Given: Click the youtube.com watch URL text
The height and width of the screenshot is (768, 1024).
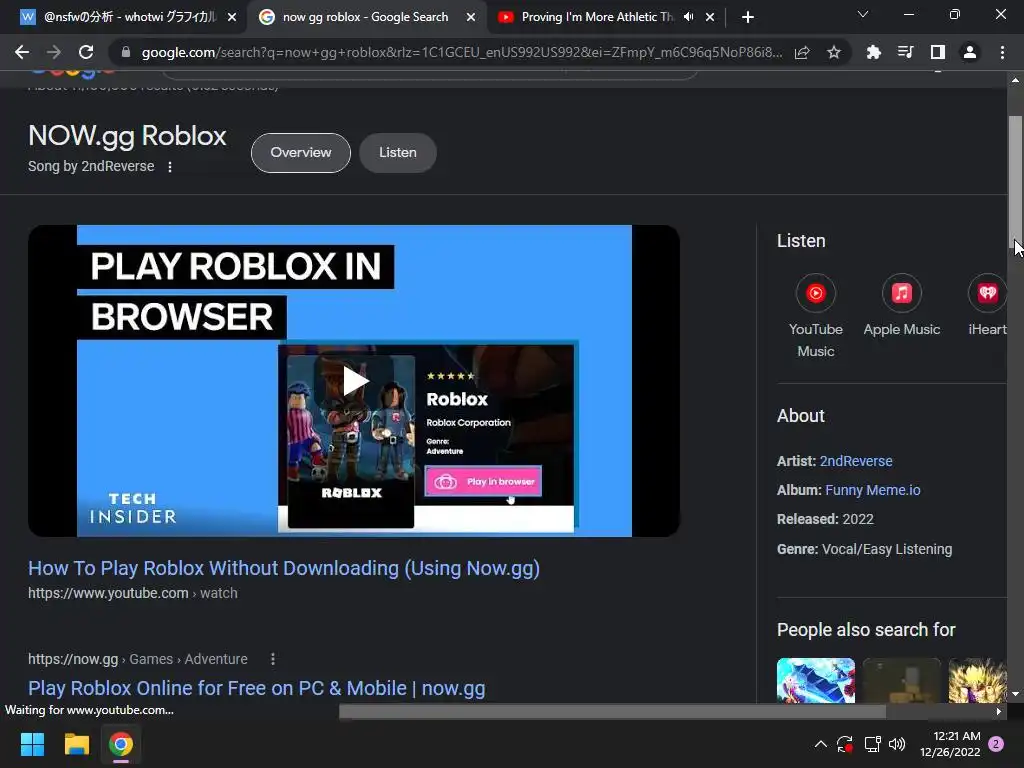Looking at the screenshot, I should pos(133,593).
